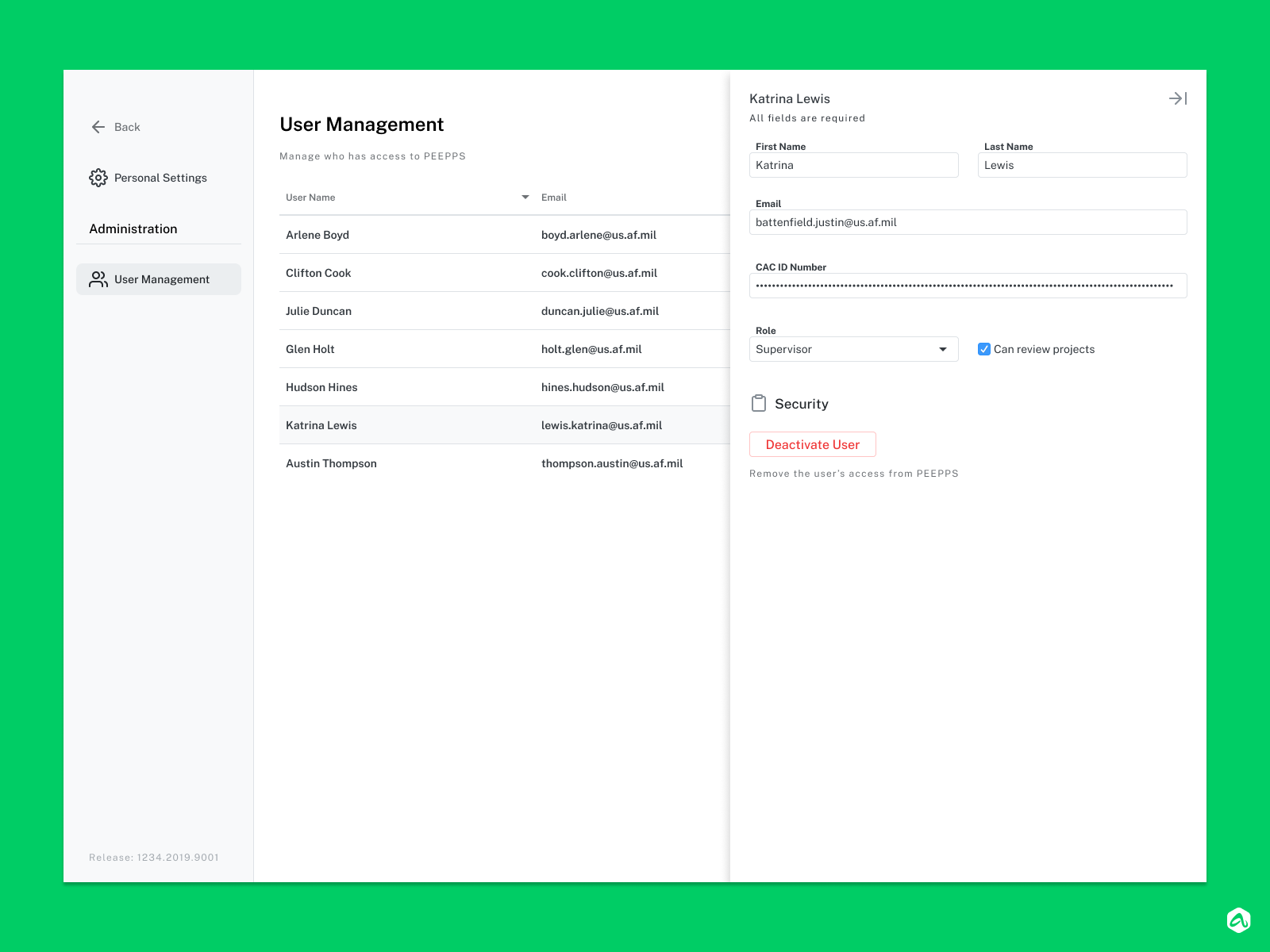Viewport: 1270px width, 952px height.
Task: Select the Clifton Cook user row
Action: tap(505, 273)
